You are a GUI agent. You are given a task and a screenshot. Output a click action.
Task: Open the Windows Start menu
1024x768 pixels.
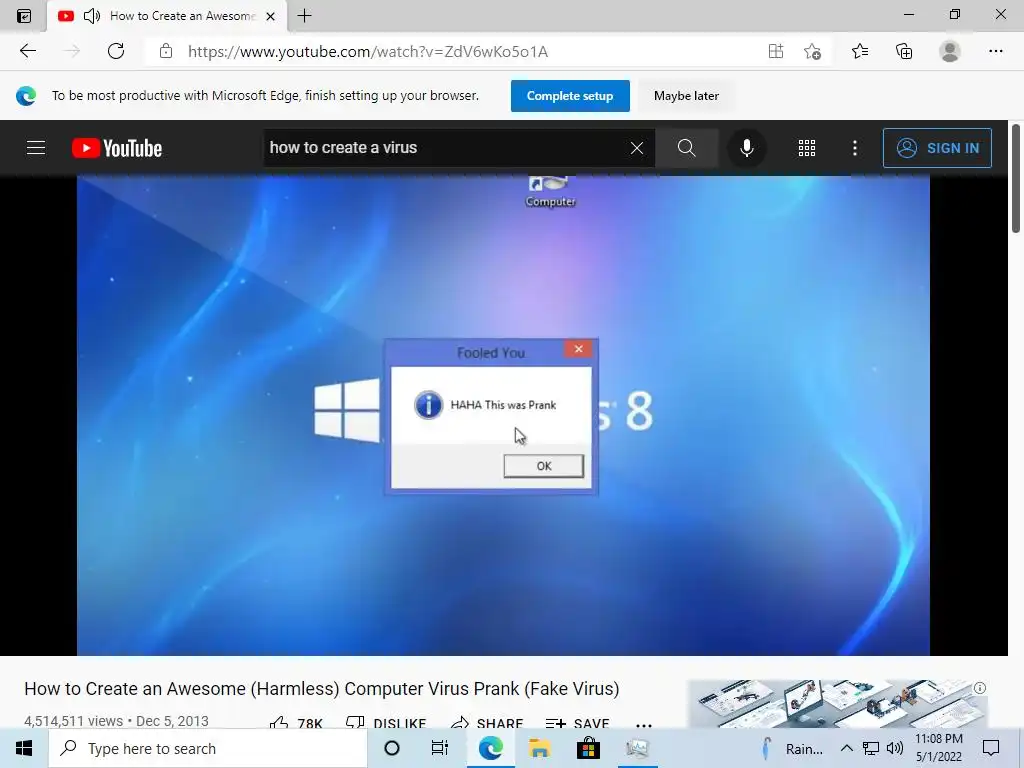24,748
